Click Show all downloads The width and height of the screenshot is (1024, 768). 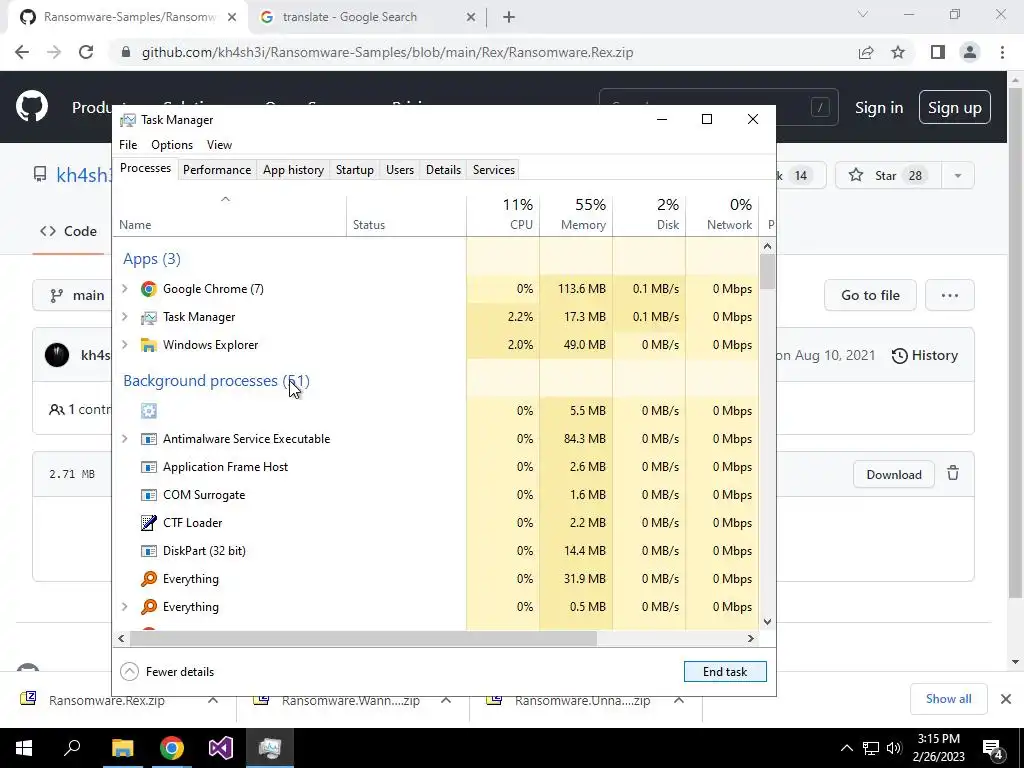(948, 699)
